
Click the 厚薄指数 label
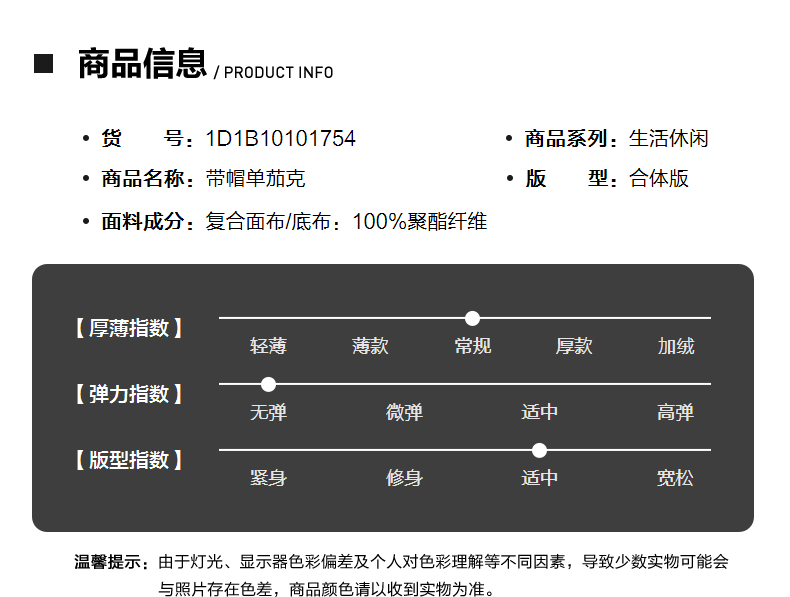pos(128,328)
